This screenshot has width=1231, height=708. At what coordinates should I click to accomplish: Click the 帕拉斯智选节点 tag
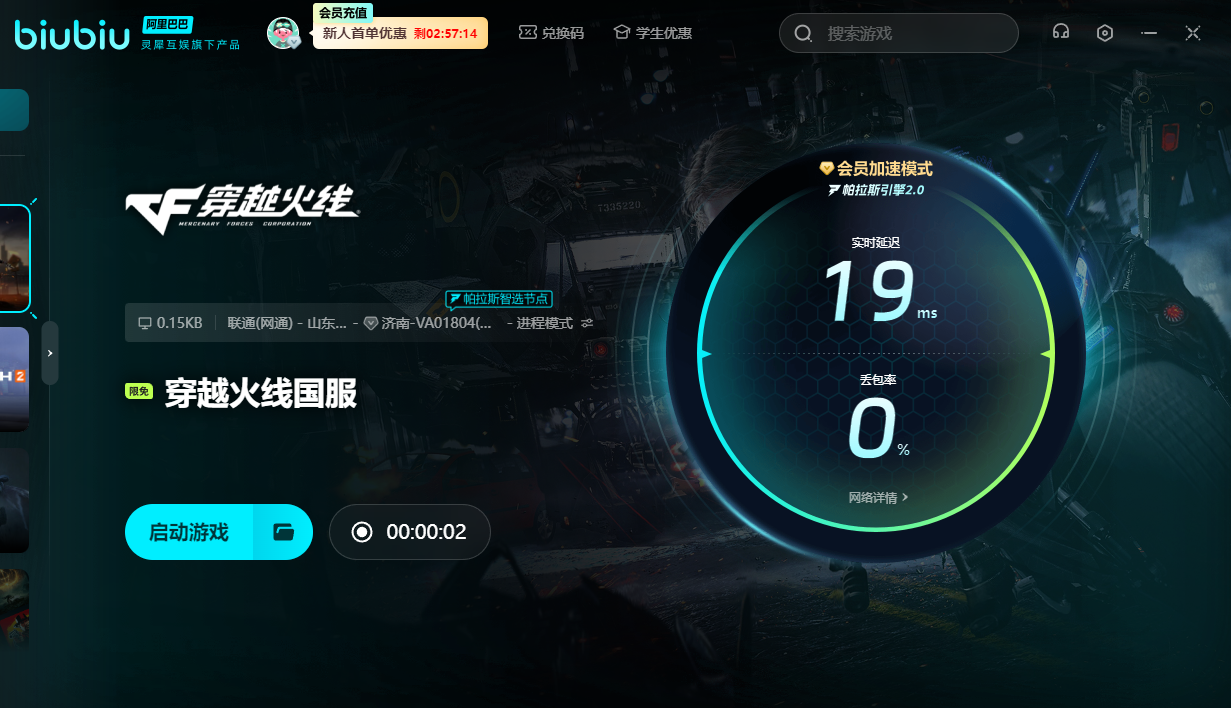click(x=499, y=298)
